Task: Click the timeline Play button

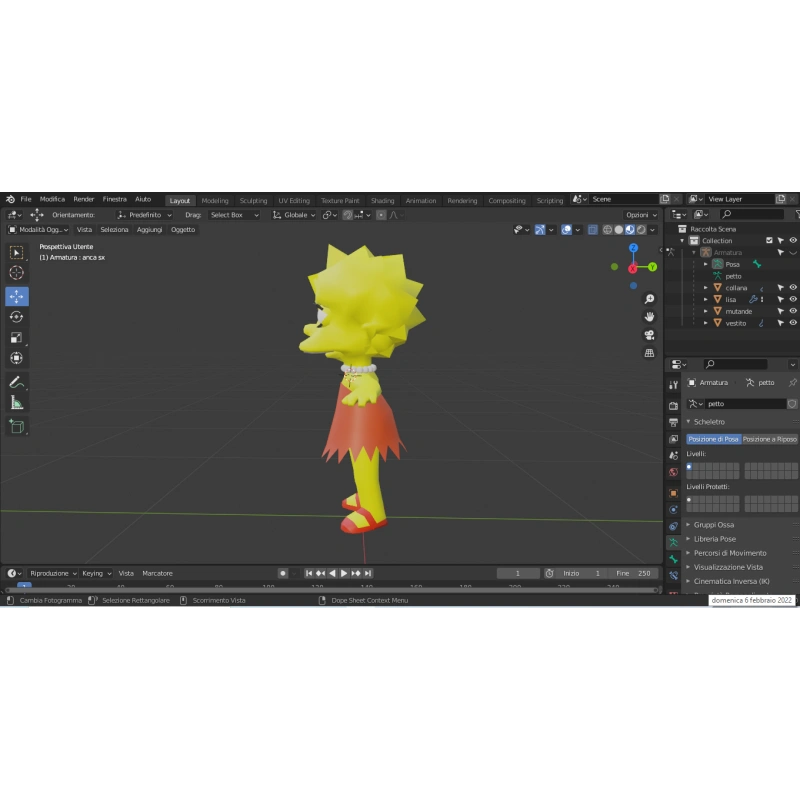Action: coord(344,573)
